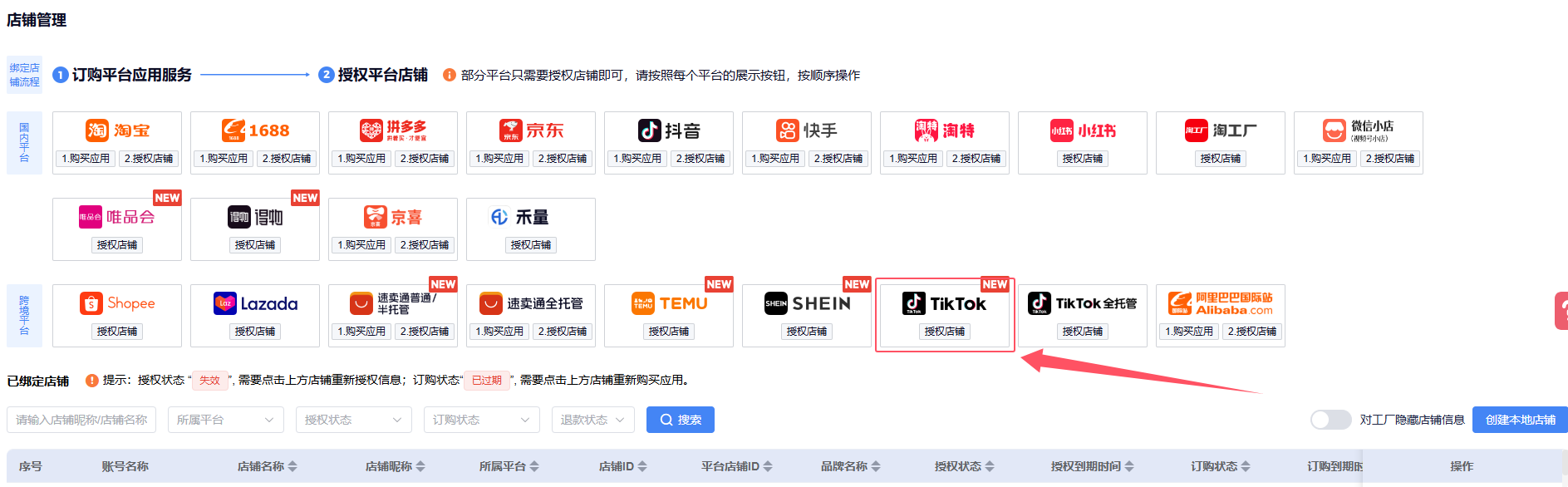Click the 1688 platform logo
Viewport: 1568px width, 487px height.
point(255,130)
